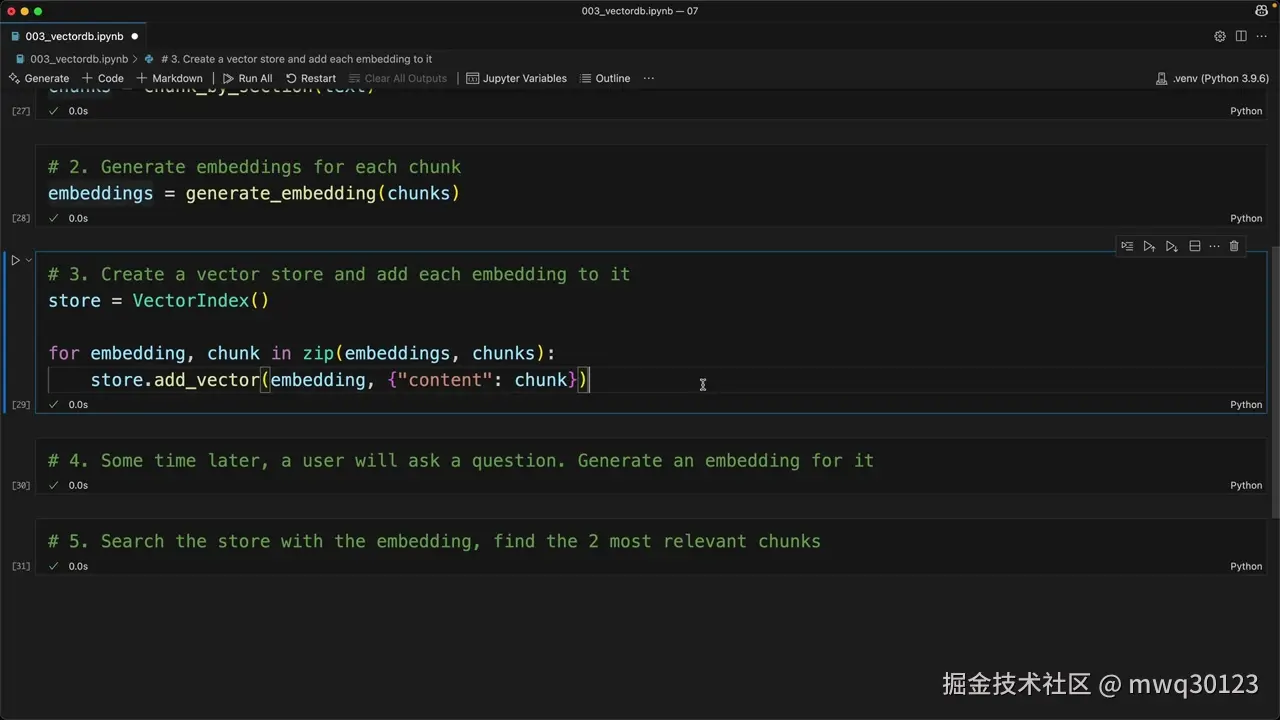Toggle the Outline view
The width and height of the screenshot is (1280, 720).
coord(605,78)
